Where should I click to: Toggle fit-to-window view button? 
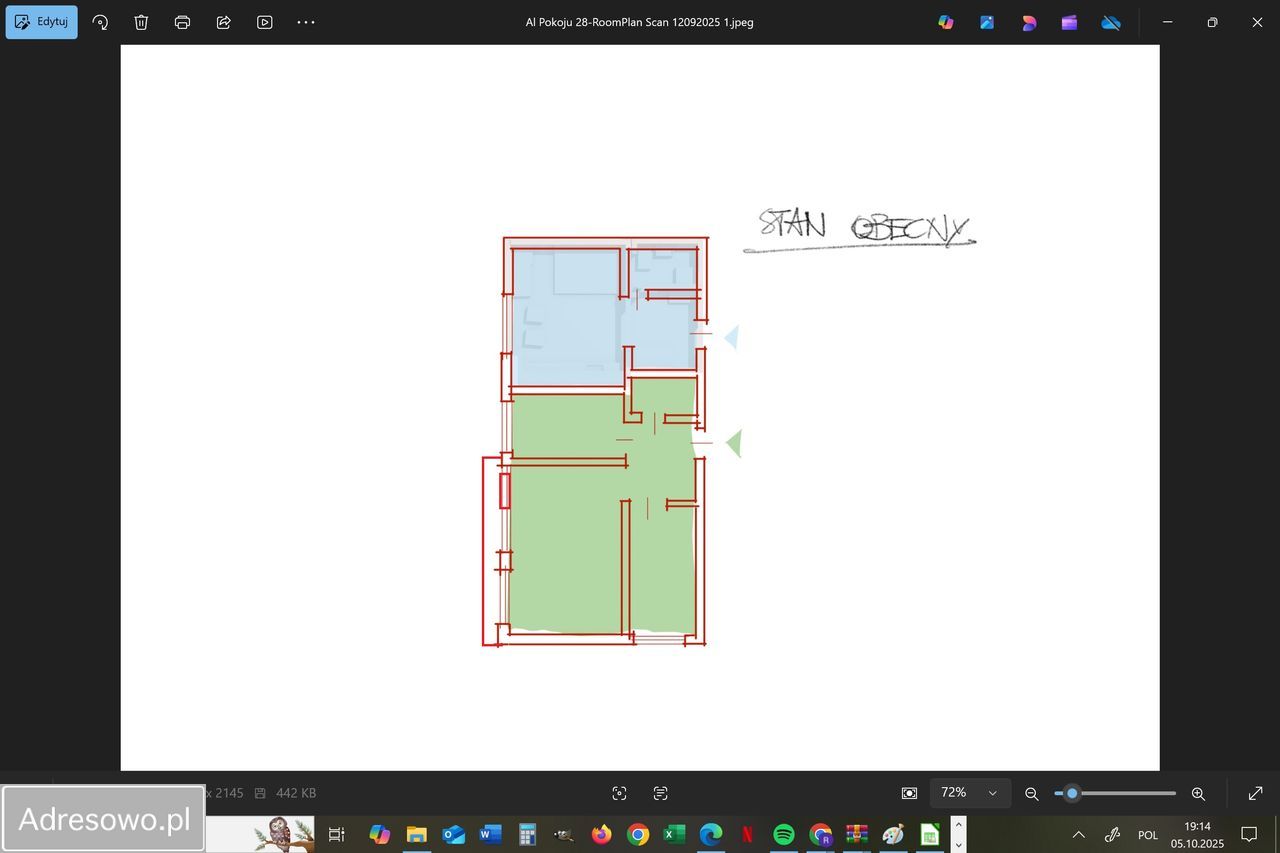point(909,793)
